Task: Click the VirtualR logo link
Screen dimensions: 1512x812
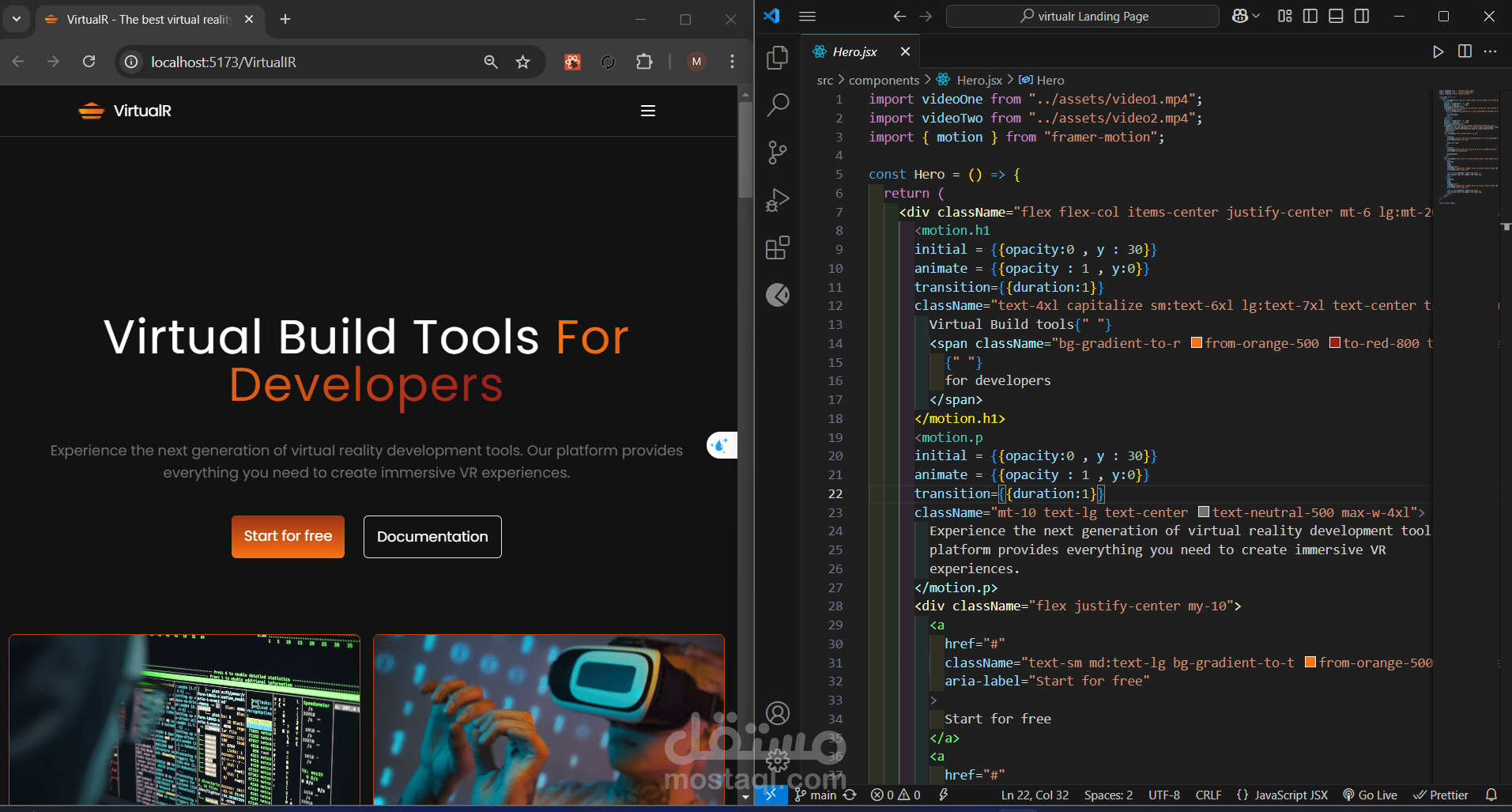Action: click(125, 111)
